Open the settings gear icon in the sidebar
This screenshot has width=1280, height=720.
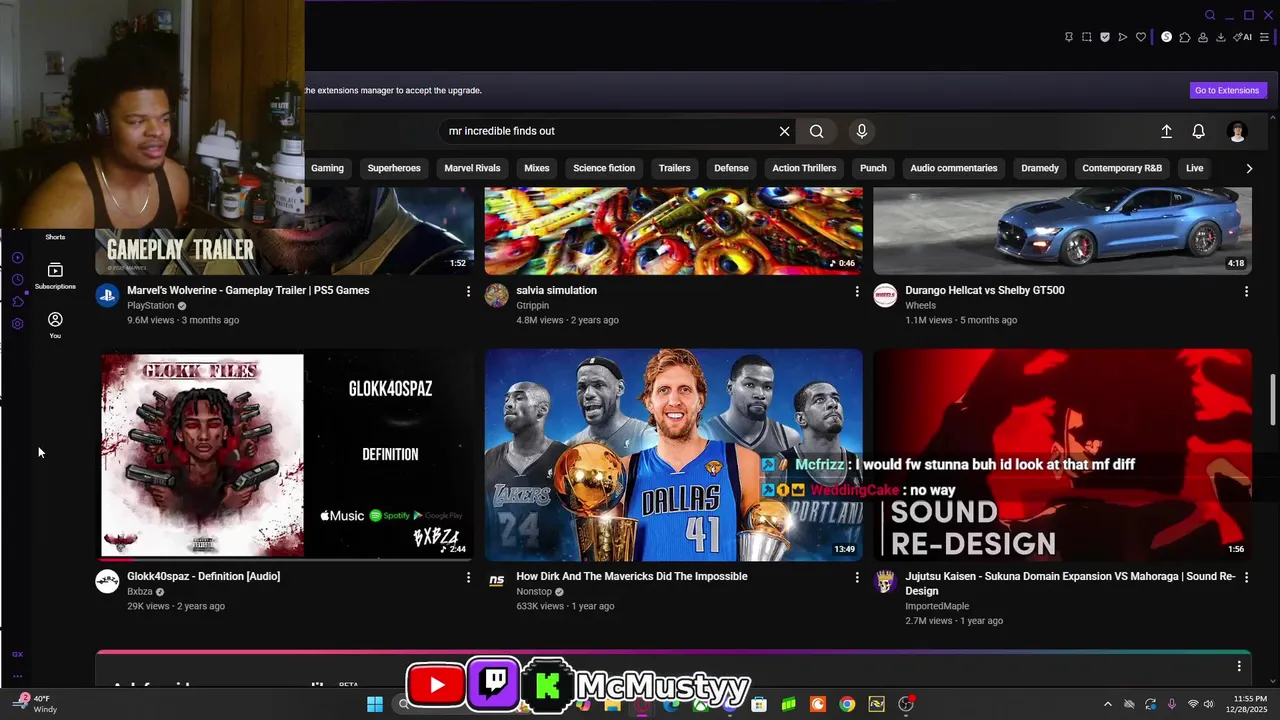click(17, 324)
